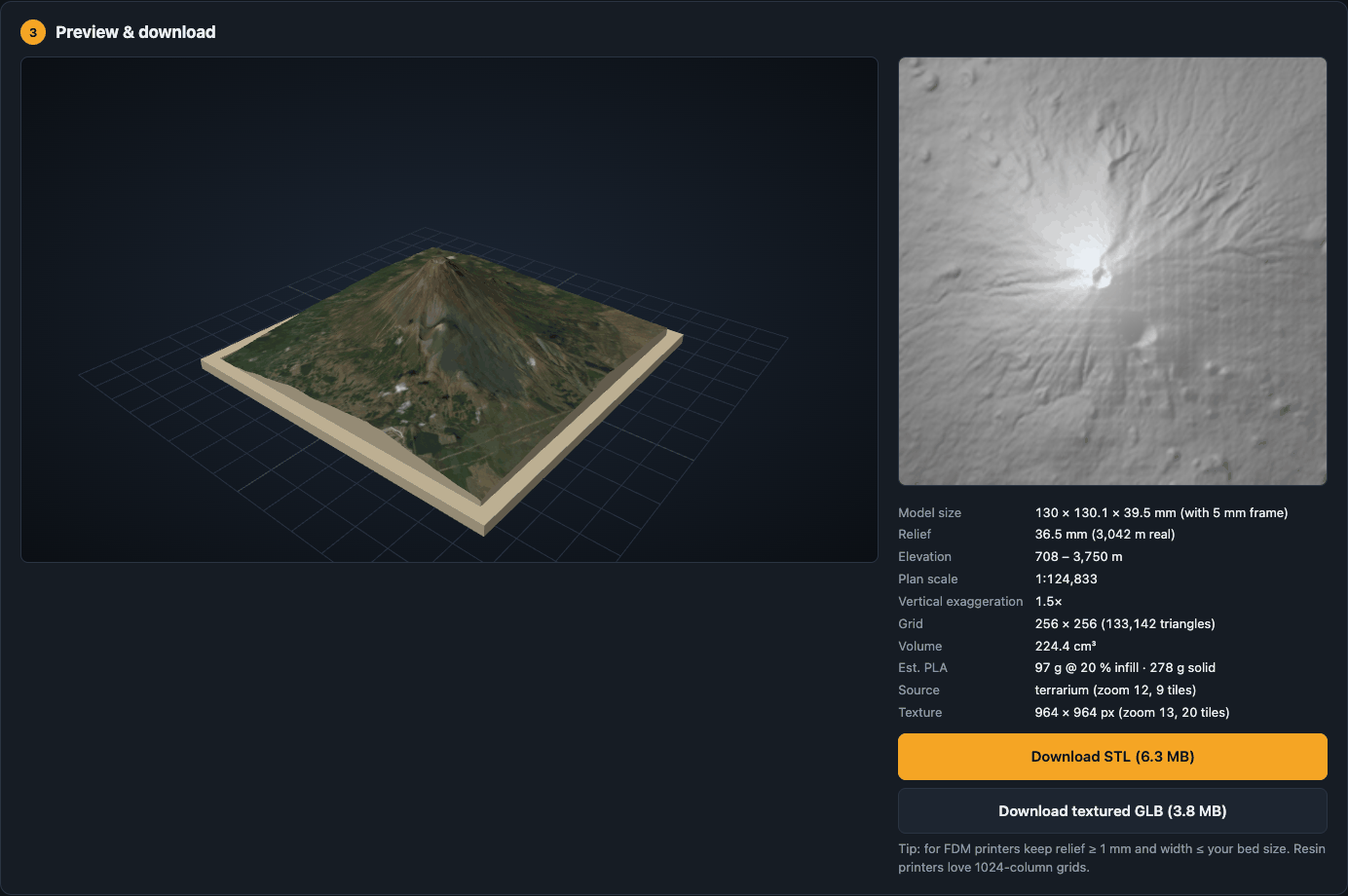Screen dimensions: 1348x896
Task: Click Download textured GLB (3.8 MB) button
Action: tap(1112, 811)
